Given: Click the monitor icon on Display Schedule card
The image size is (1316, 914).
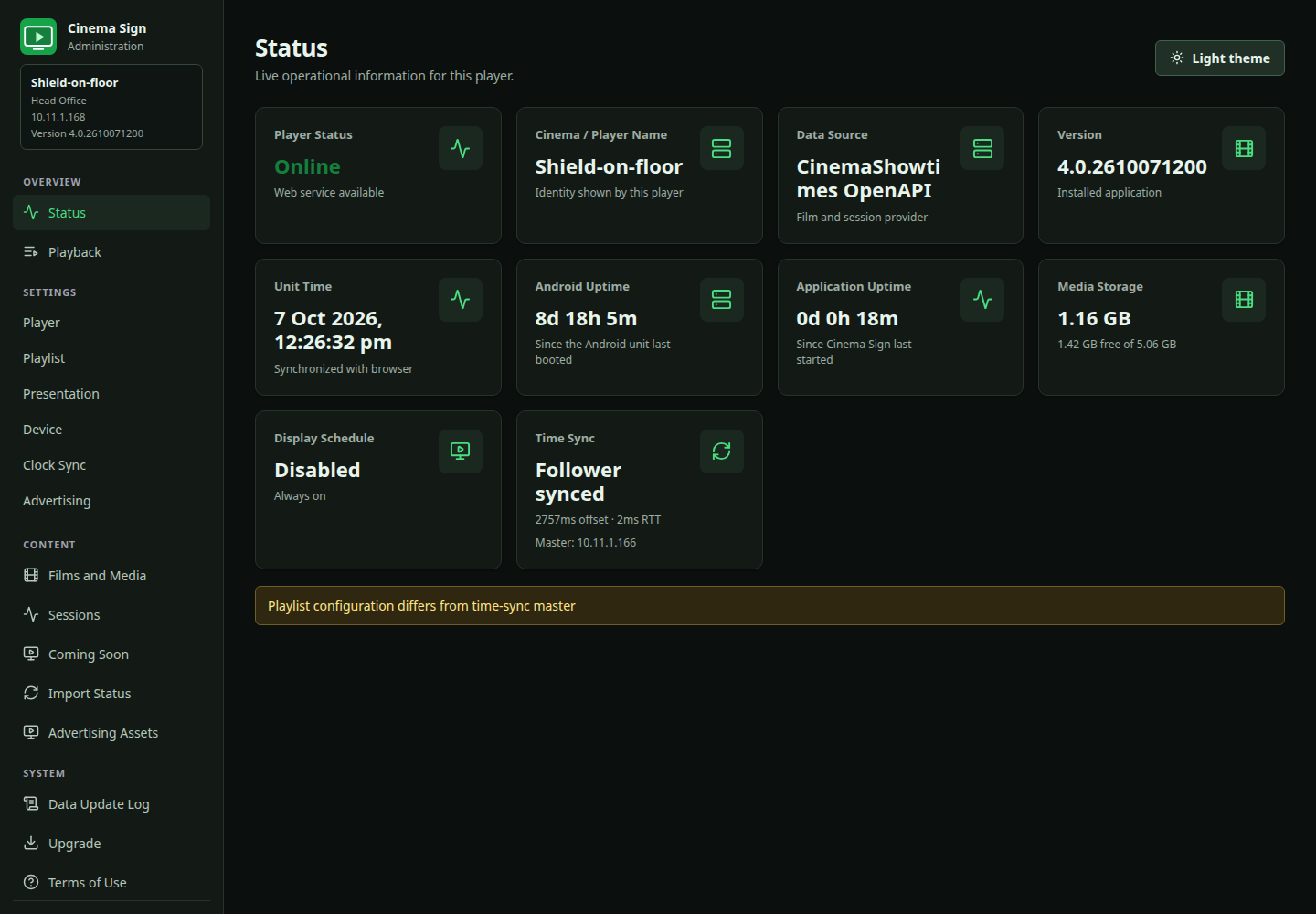Looking at the screenshot, I should click(461, 452).
